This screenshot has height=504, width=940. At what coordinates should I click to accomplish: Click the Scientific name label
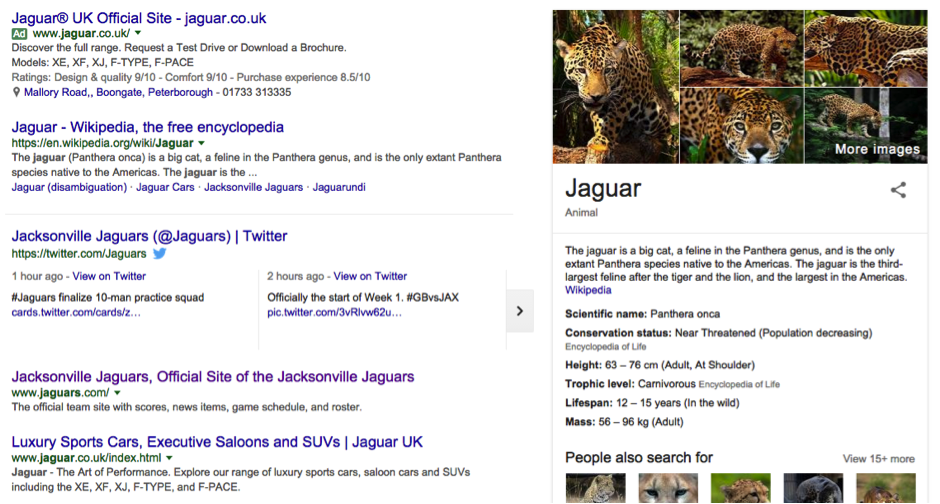(606, 314)
